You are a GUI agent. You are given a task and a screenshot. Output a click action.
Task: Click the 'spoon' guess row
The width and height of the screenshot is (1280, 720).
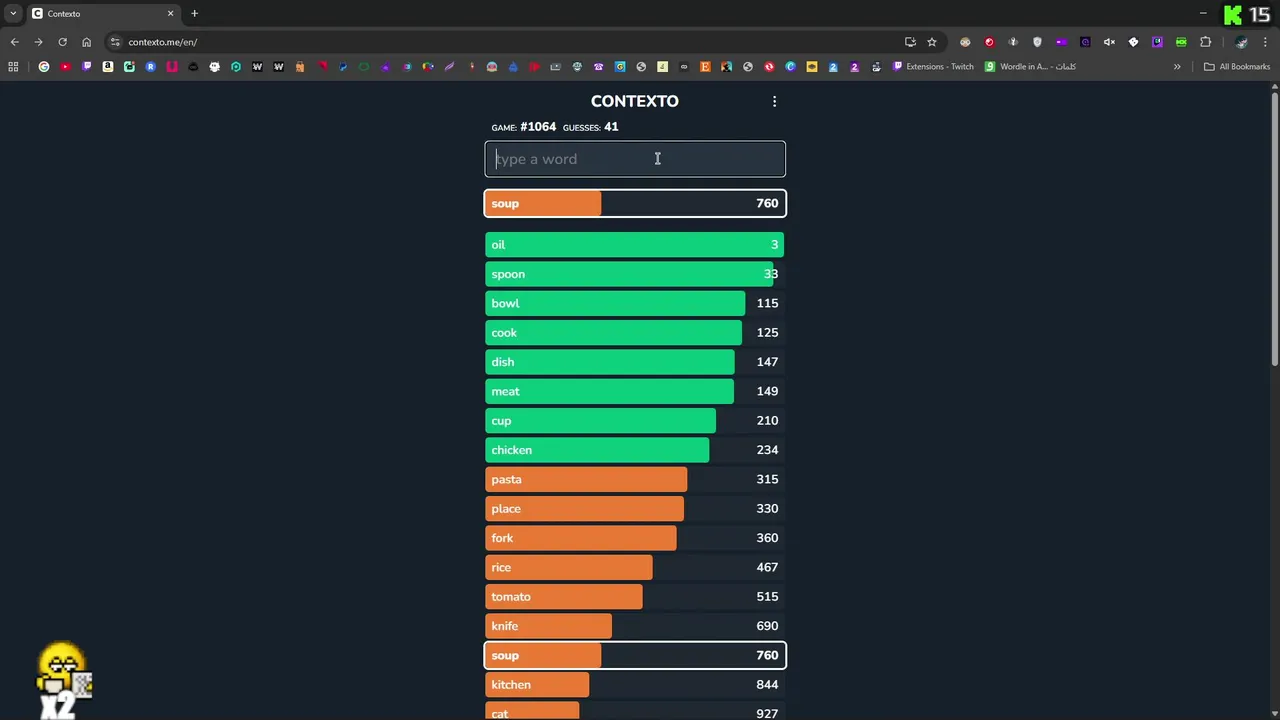coord(635,274)
